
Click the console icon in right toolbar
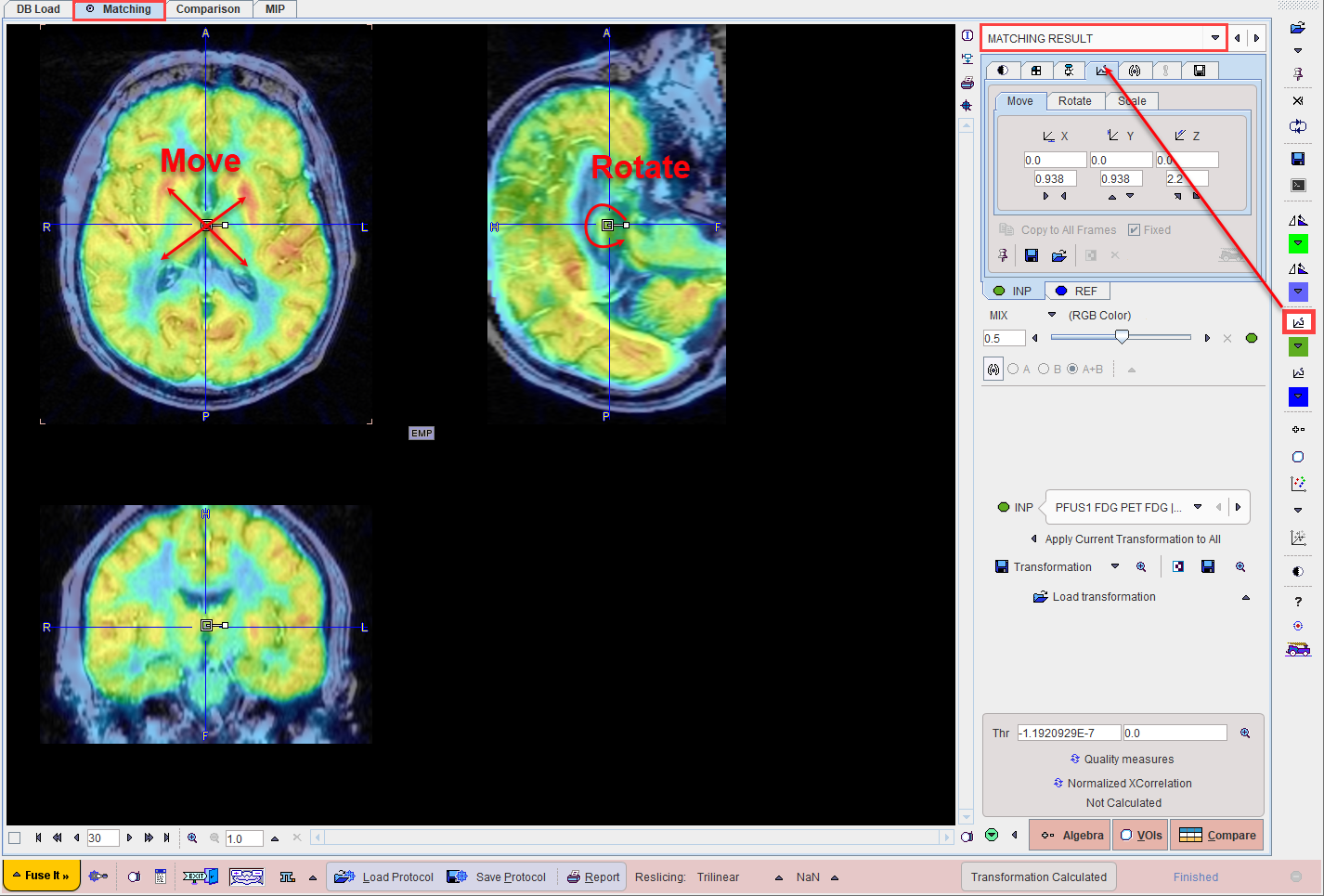[1298, 185]
